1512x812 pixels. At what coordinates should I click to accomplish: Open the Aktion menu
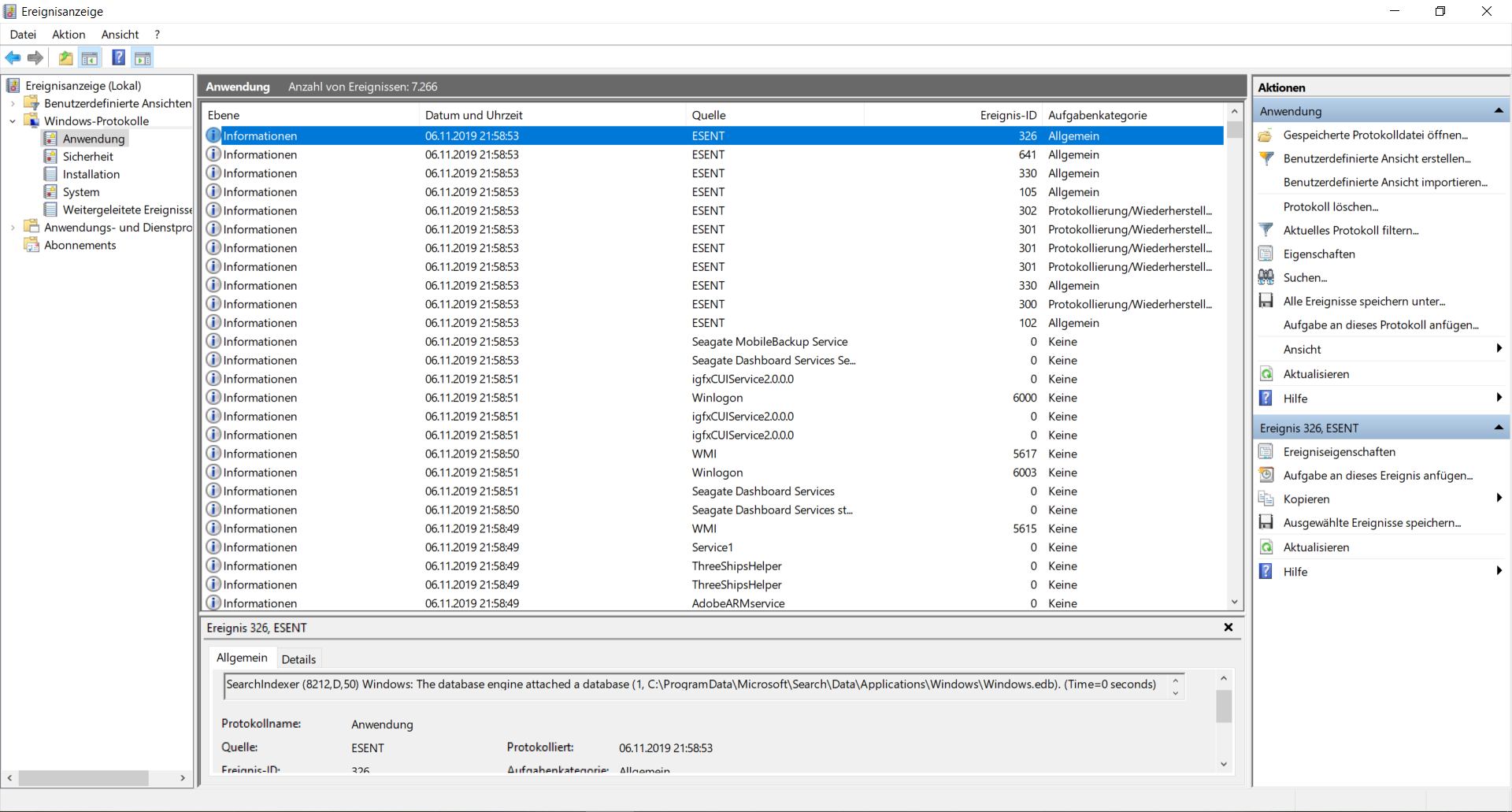tap(69, 35)
